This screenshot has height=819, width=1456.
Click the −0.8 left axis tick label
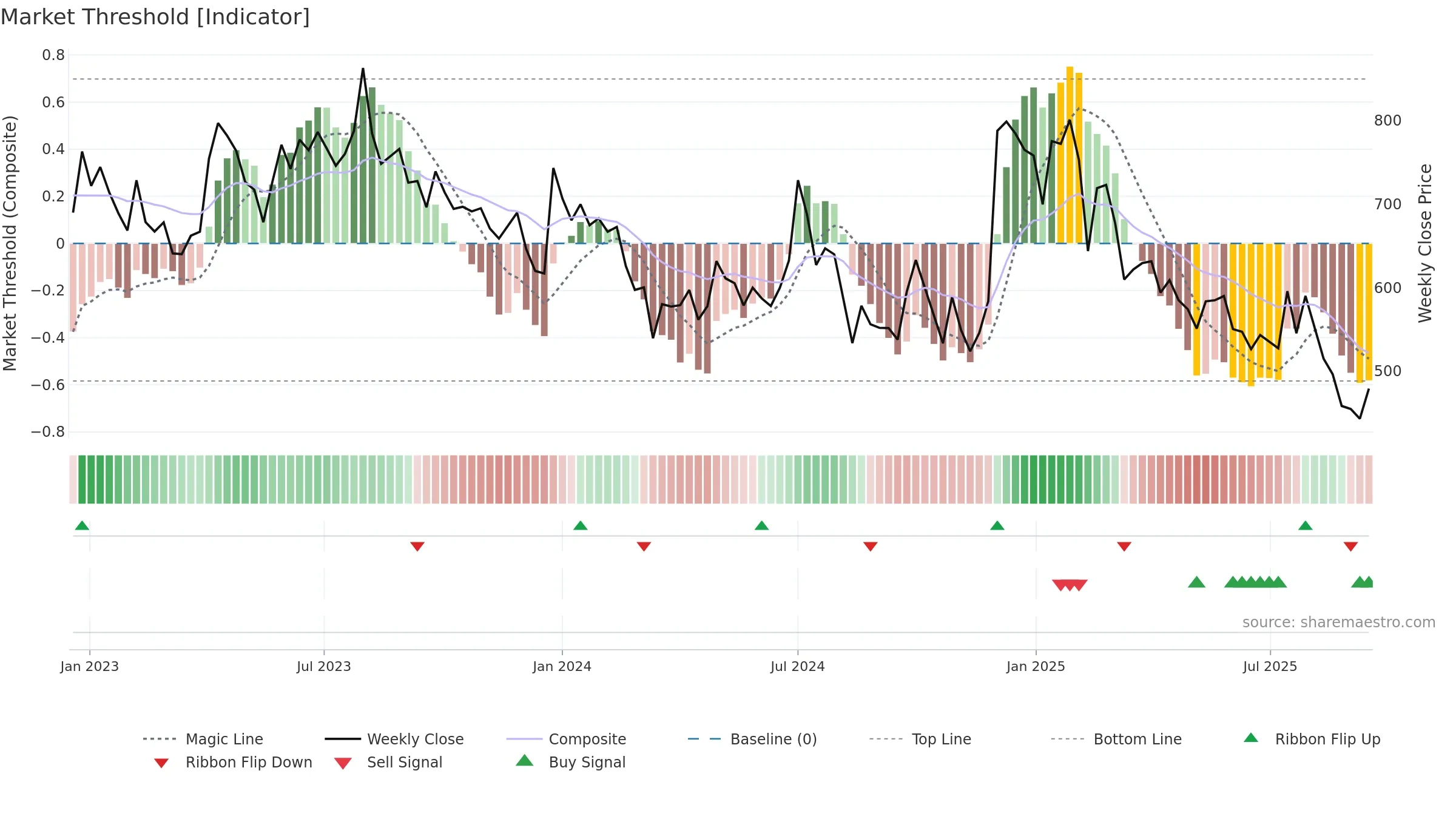pyautogui.click(x=48, y=432)
